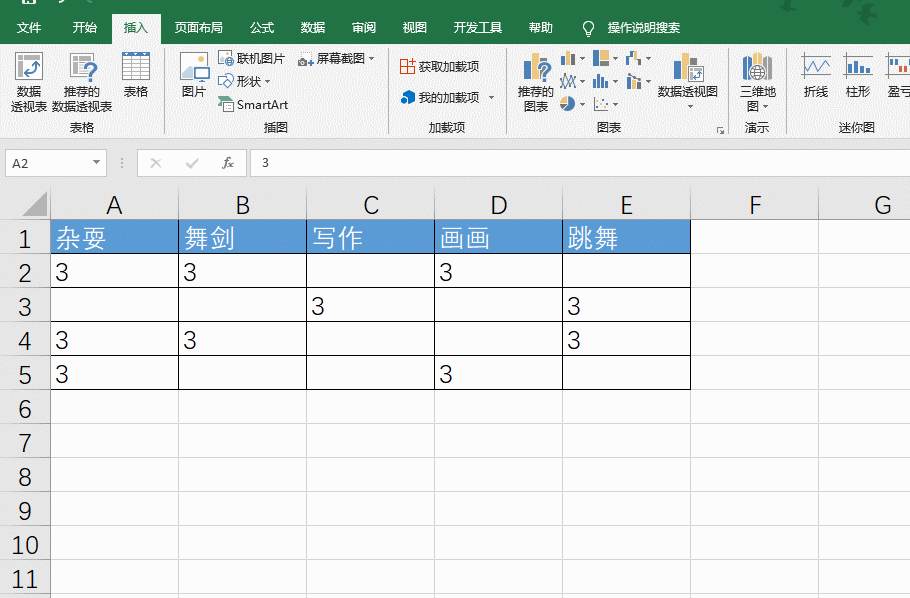The image size is (910, 598).
Task: Switch to the 开始 ribbon tab
Action: (84, 29)
